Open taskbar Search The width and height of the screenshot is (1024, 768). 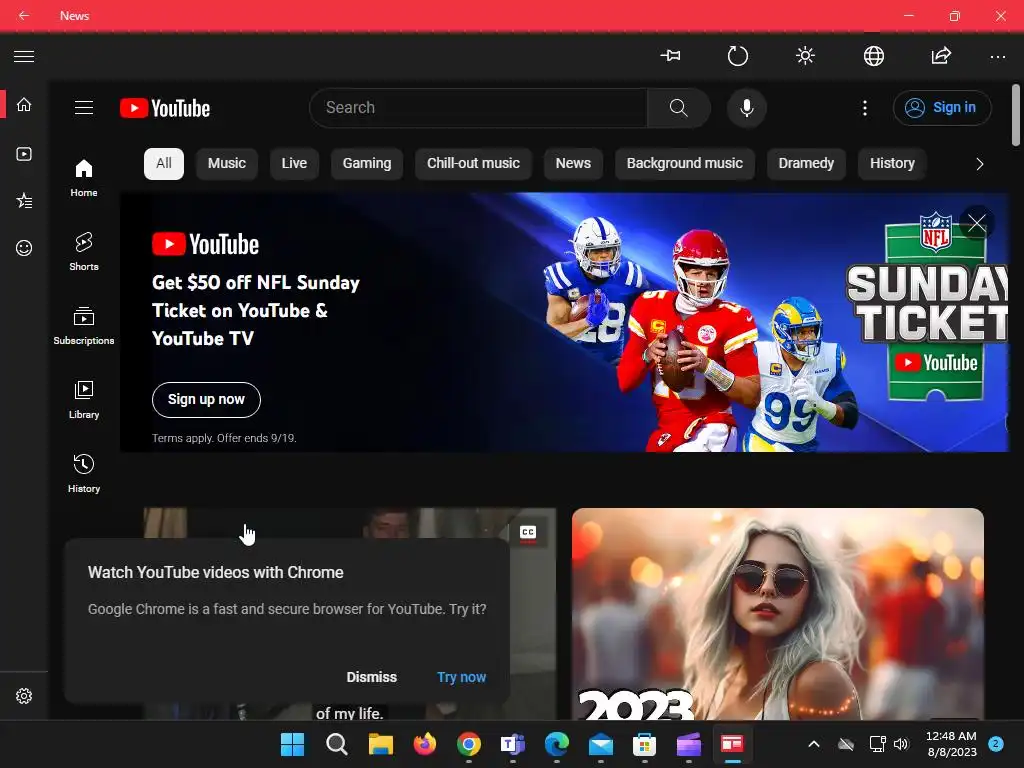pos(337,744)
